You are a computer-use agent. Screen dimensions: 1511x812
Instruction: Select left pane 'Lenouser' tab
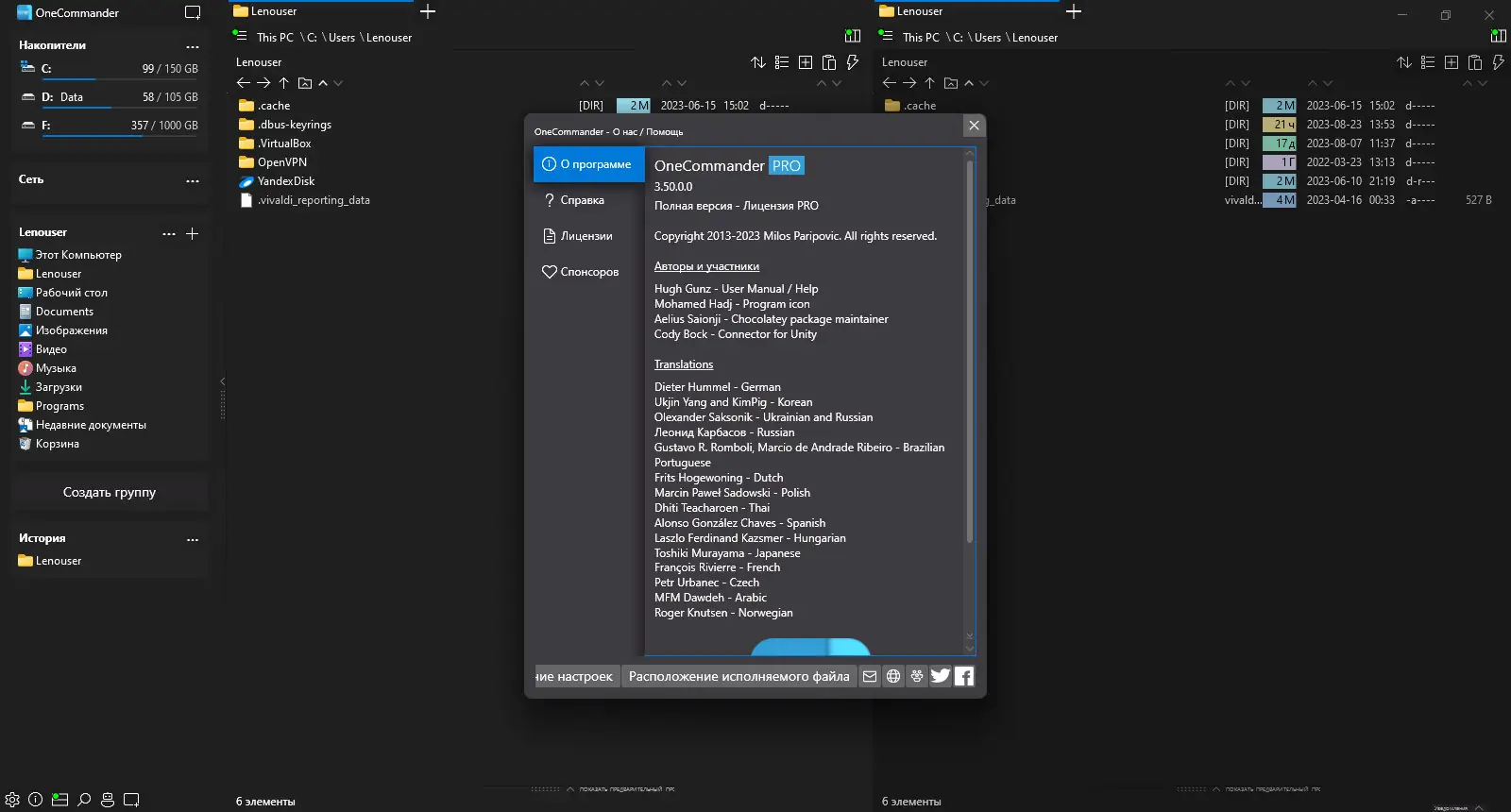[321, 11]
